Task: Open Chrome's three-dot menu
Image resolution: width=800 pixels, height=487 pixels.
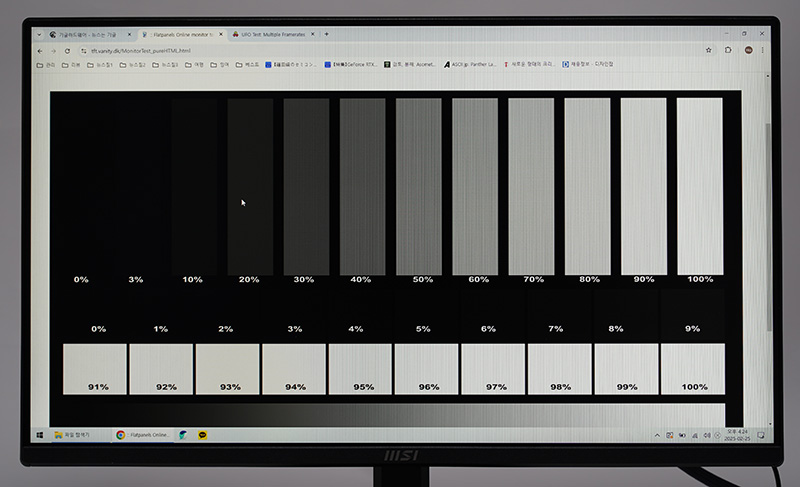Action: (762, 50)
